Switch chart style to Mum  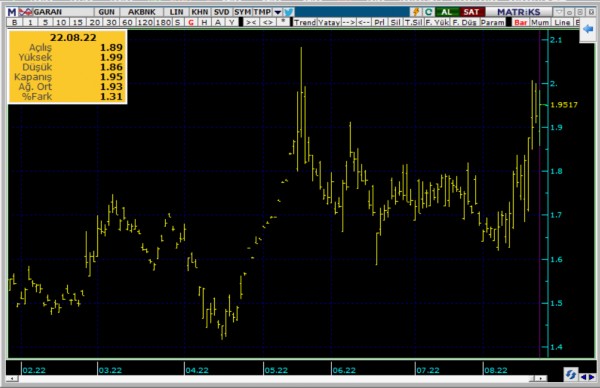click(x=540, y=23)
